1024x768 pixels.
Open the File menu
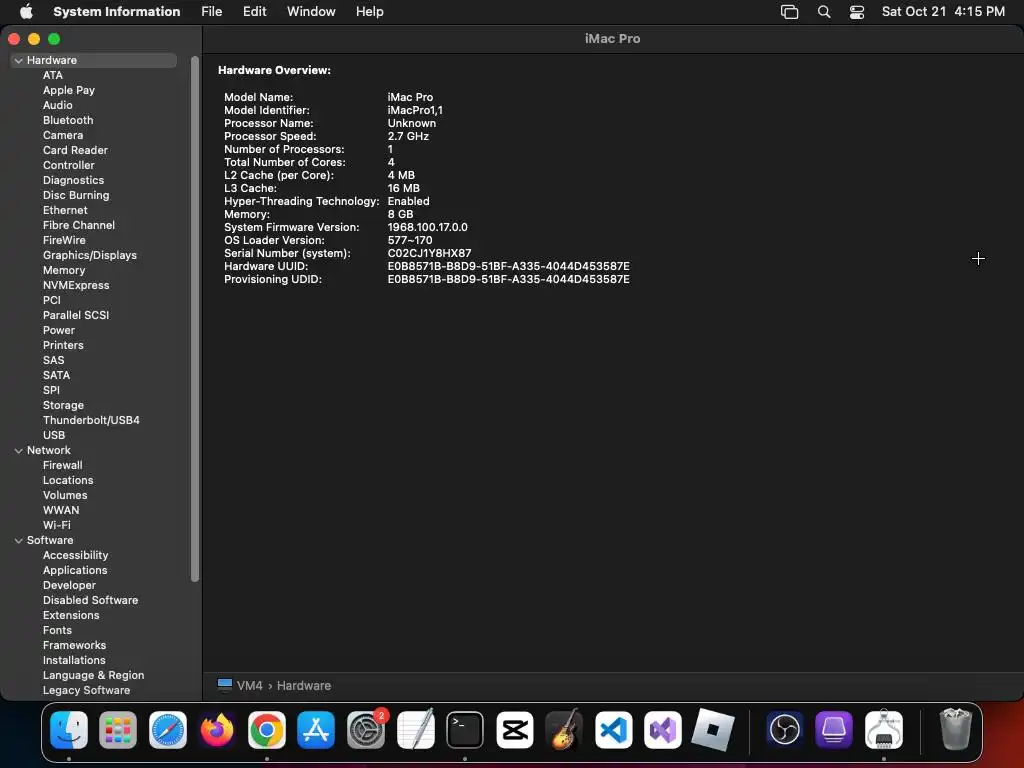[x=212, y=12]
